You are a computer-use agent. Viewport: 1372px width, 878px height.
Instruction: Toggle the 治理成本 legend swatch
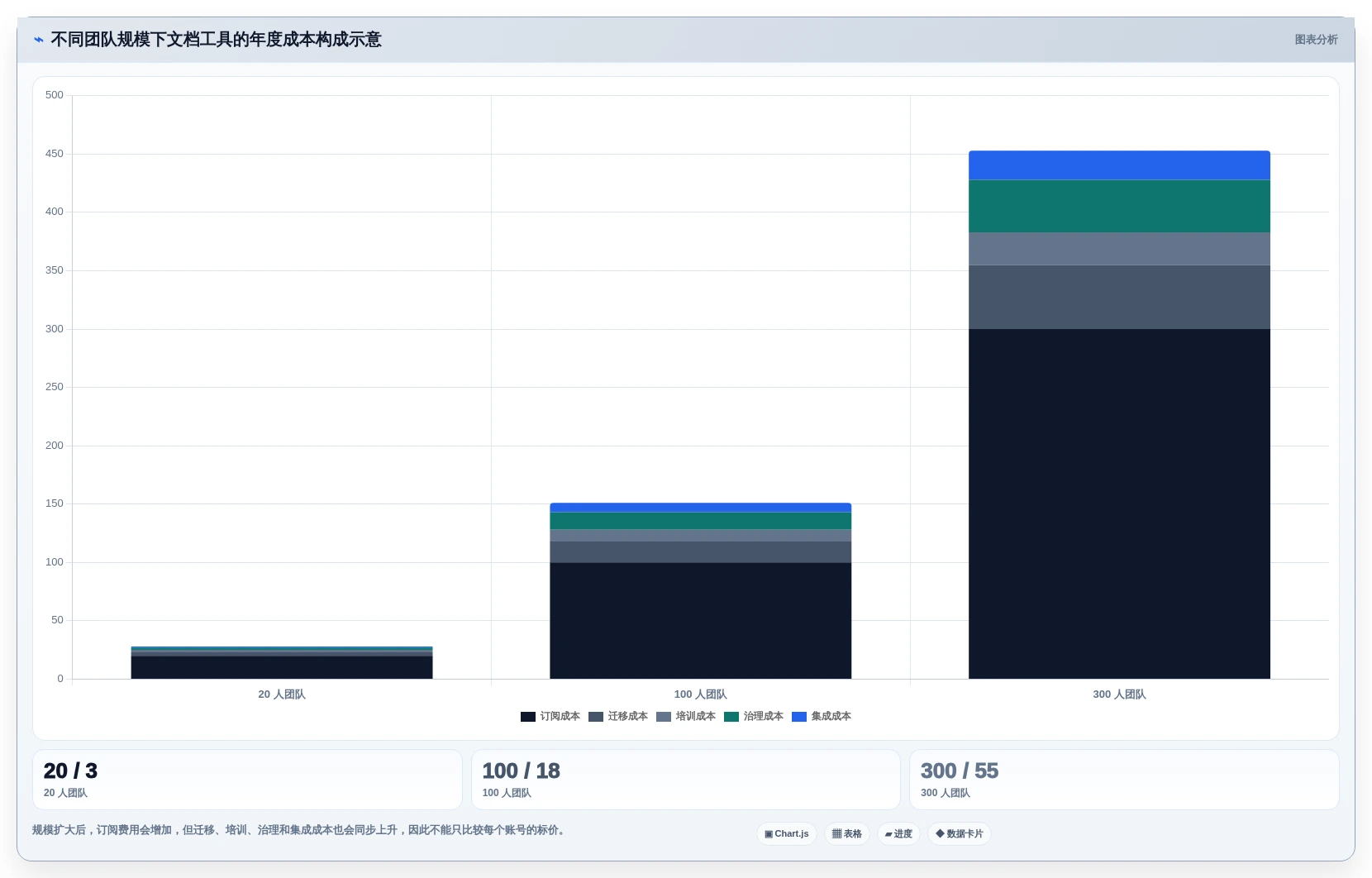(731, 717)
